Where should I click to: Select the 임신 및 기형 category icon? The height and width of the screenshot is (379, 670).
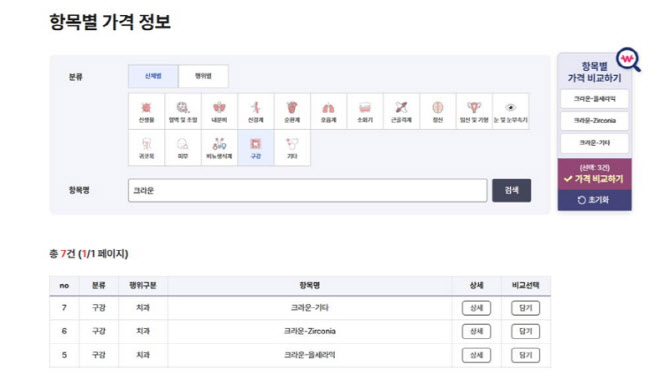point(474,112)
